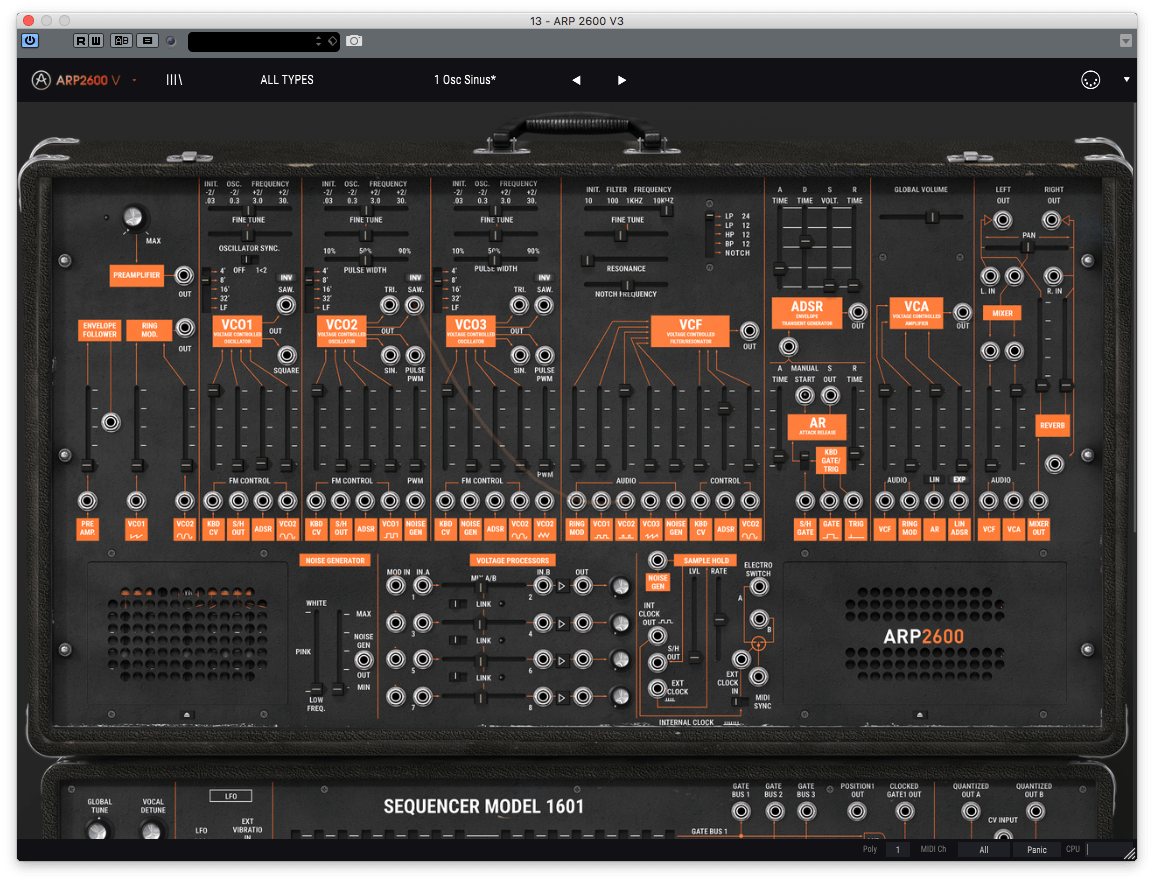Click the VCO2 SIN output jack

pyautogui.click(x=390, y=355)
